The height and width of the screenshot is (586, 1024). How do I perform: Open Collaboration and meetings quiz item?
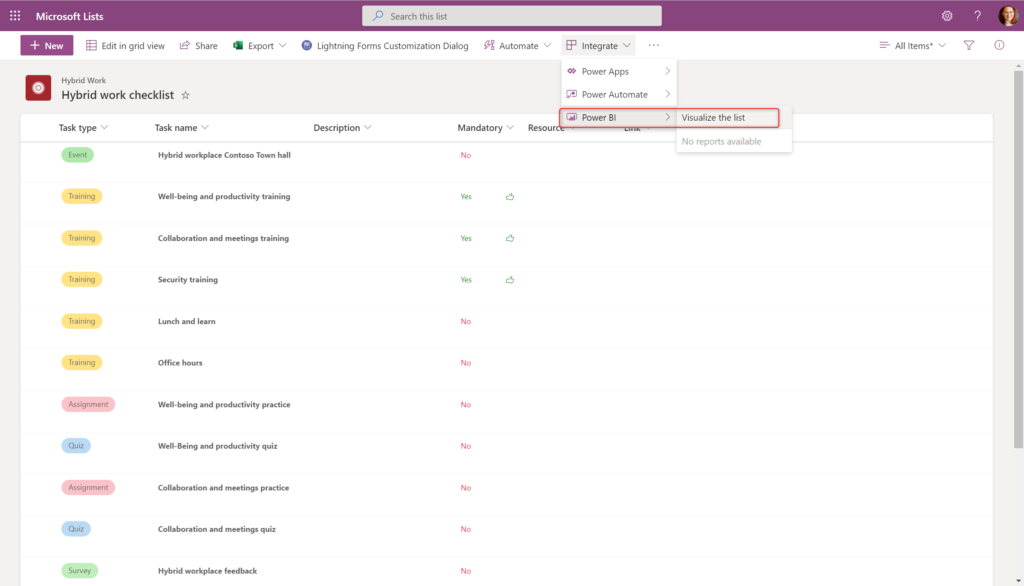pyautogui.click(x=217, y=529)
